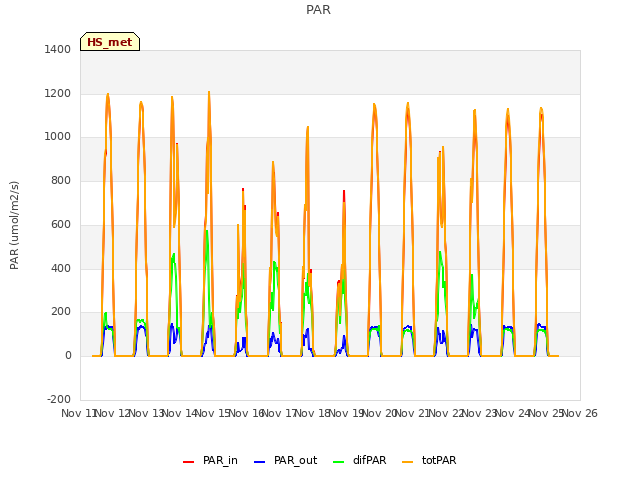Viewport: 640px width, 480px height.
Task: Click the 400 y-axis tick label
Action: (61, 268)
